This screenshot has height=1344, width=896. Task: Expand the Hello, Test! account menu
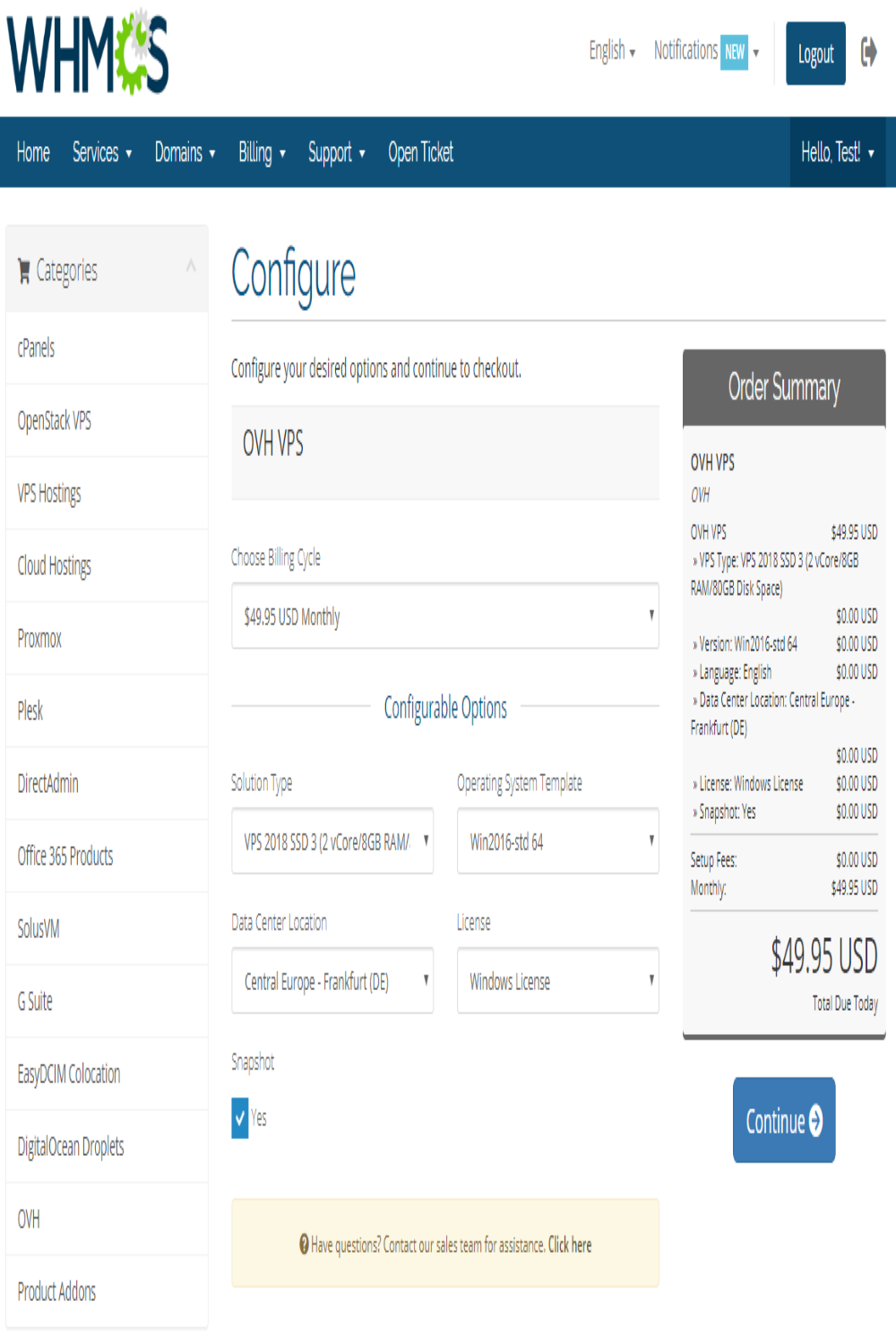tap(838, 152)
